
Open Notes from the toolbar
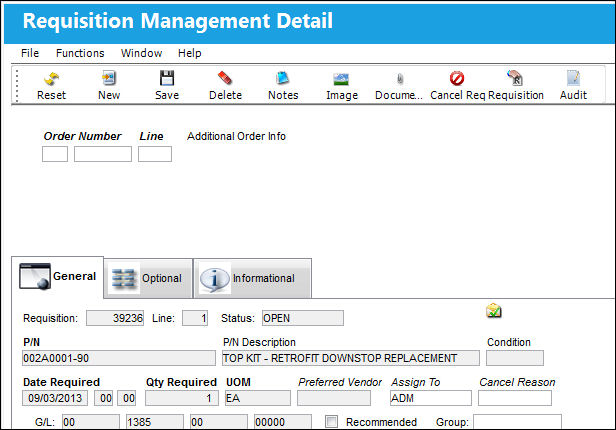(x=283, y=78)
